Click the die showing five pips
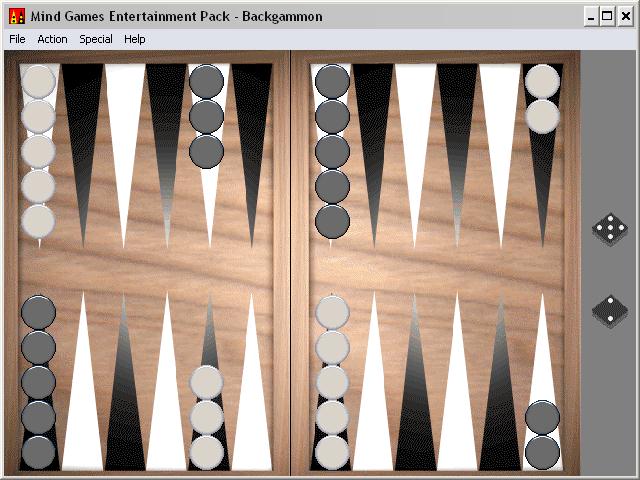This screenshot has width=640, height=480. [610, 229]
